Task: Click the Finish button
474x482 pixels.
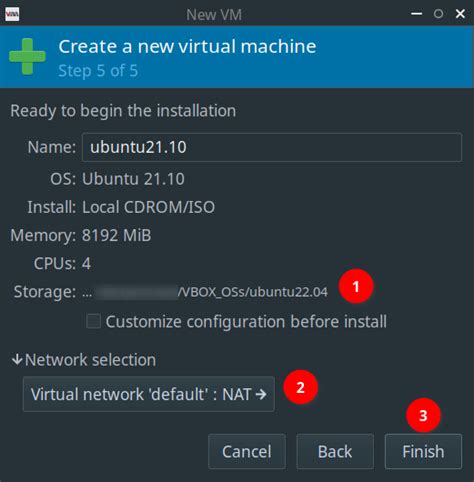Action: tap(423, 451)
